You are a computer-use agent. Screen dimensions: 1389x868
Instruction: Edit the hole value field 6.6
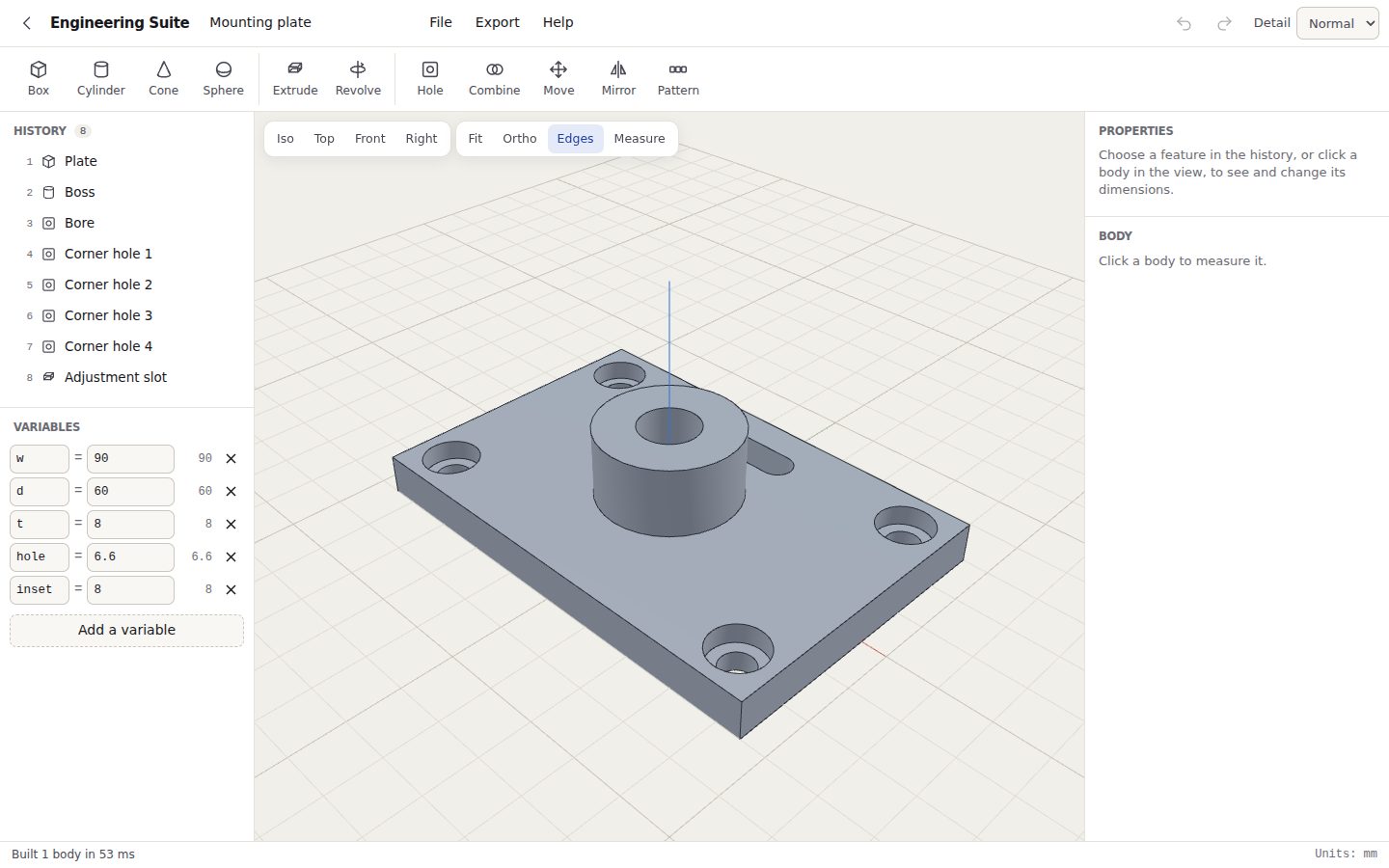[x=130, y=557]
